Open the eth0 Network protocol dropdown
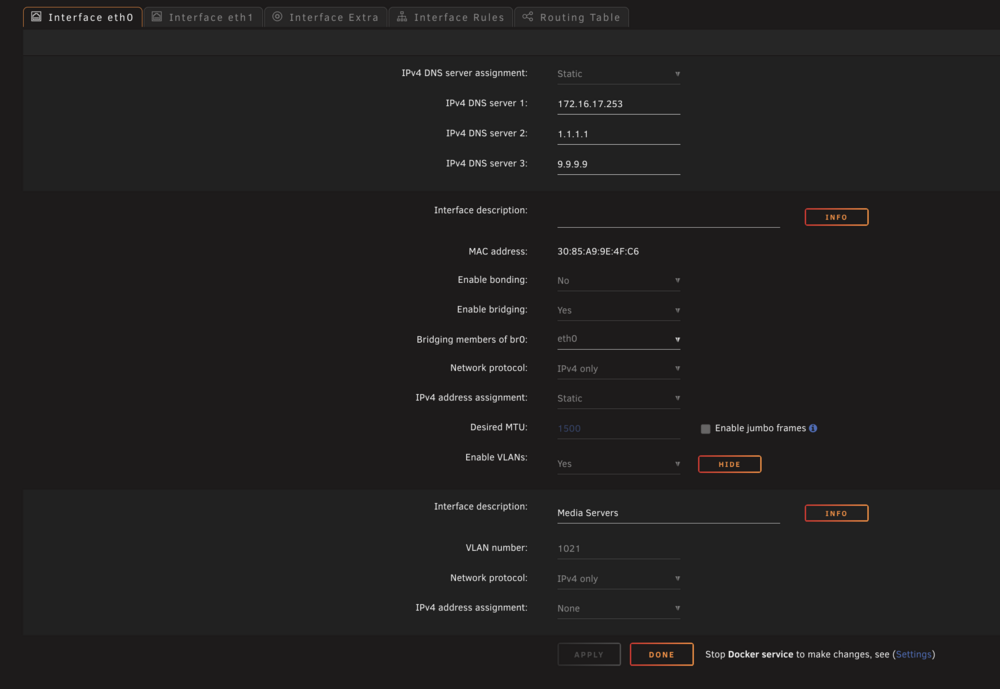 pyautogui.click(x=619, y=369)
